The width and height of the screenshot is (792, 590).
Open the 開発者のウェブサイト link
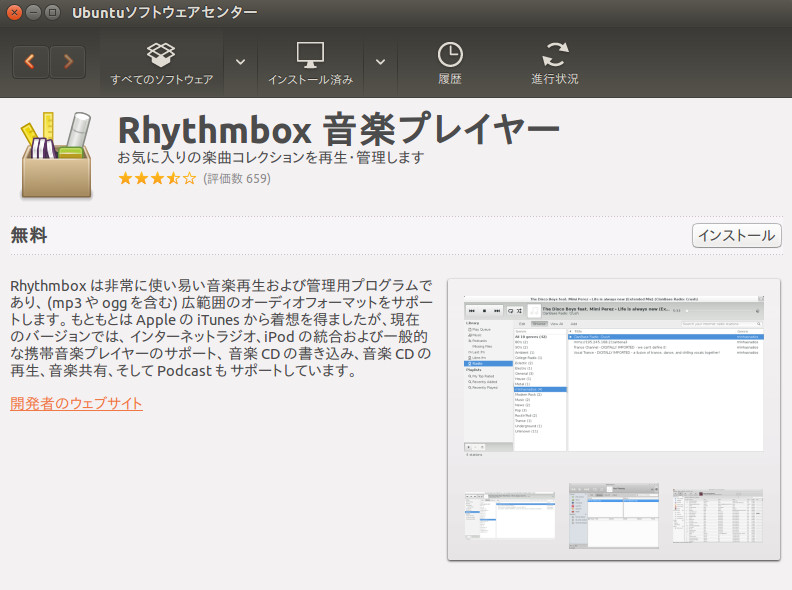click(76, 404)
